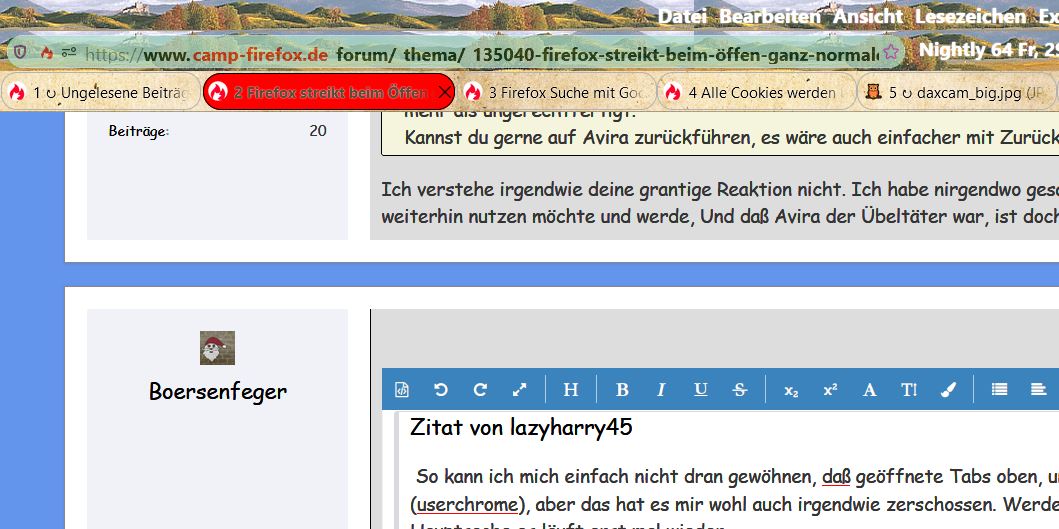Open Boersenfeger's avatar image
Viewport: 1059px width, 529px height.
(217, 348)
